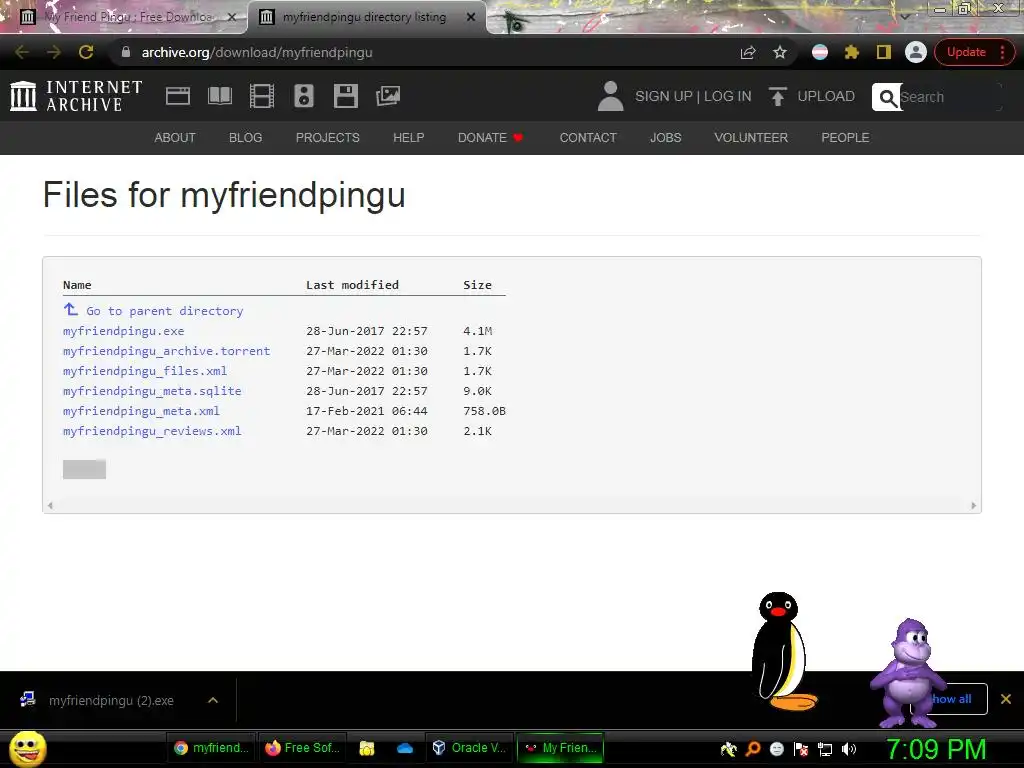Open the Images icon in Archive nav

388,96
